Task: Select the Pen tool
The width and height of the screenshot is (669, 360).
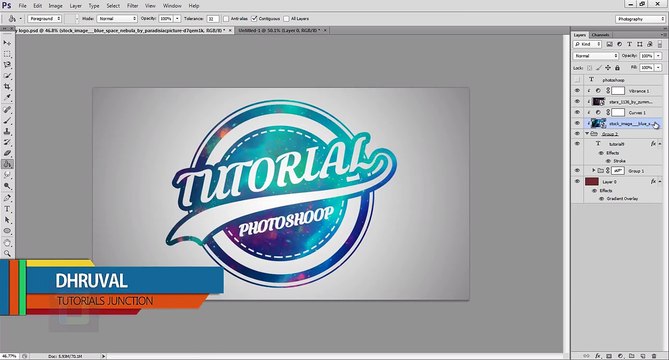Action: [7, 198]
